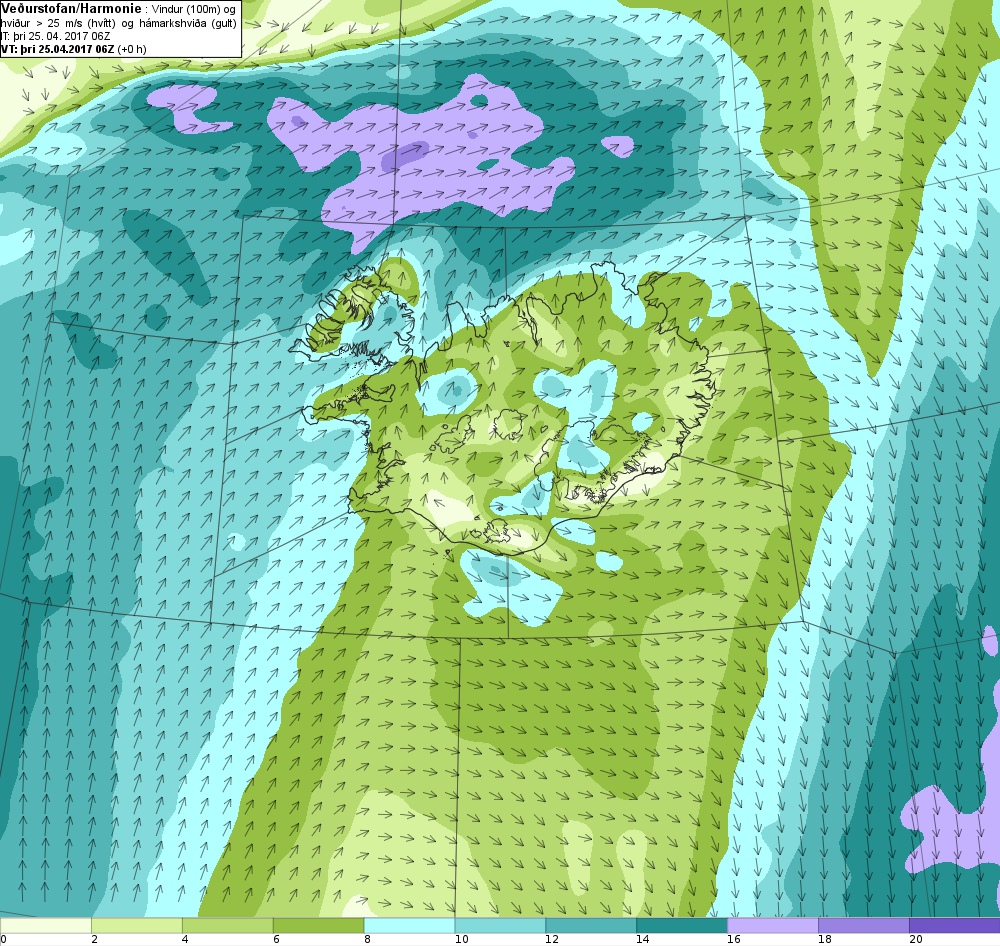Click the legend scale label "18"

pyautogui.click(x=825, y=939)
